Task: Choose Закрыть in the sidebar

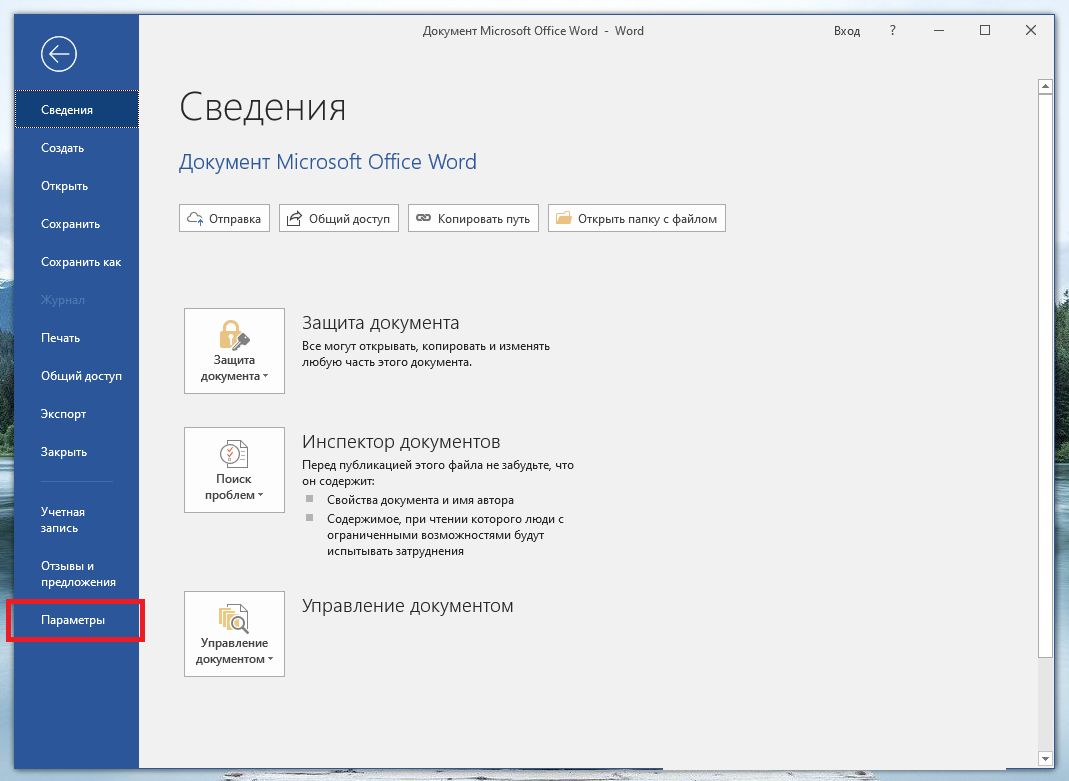Action: tap(76, 453)
